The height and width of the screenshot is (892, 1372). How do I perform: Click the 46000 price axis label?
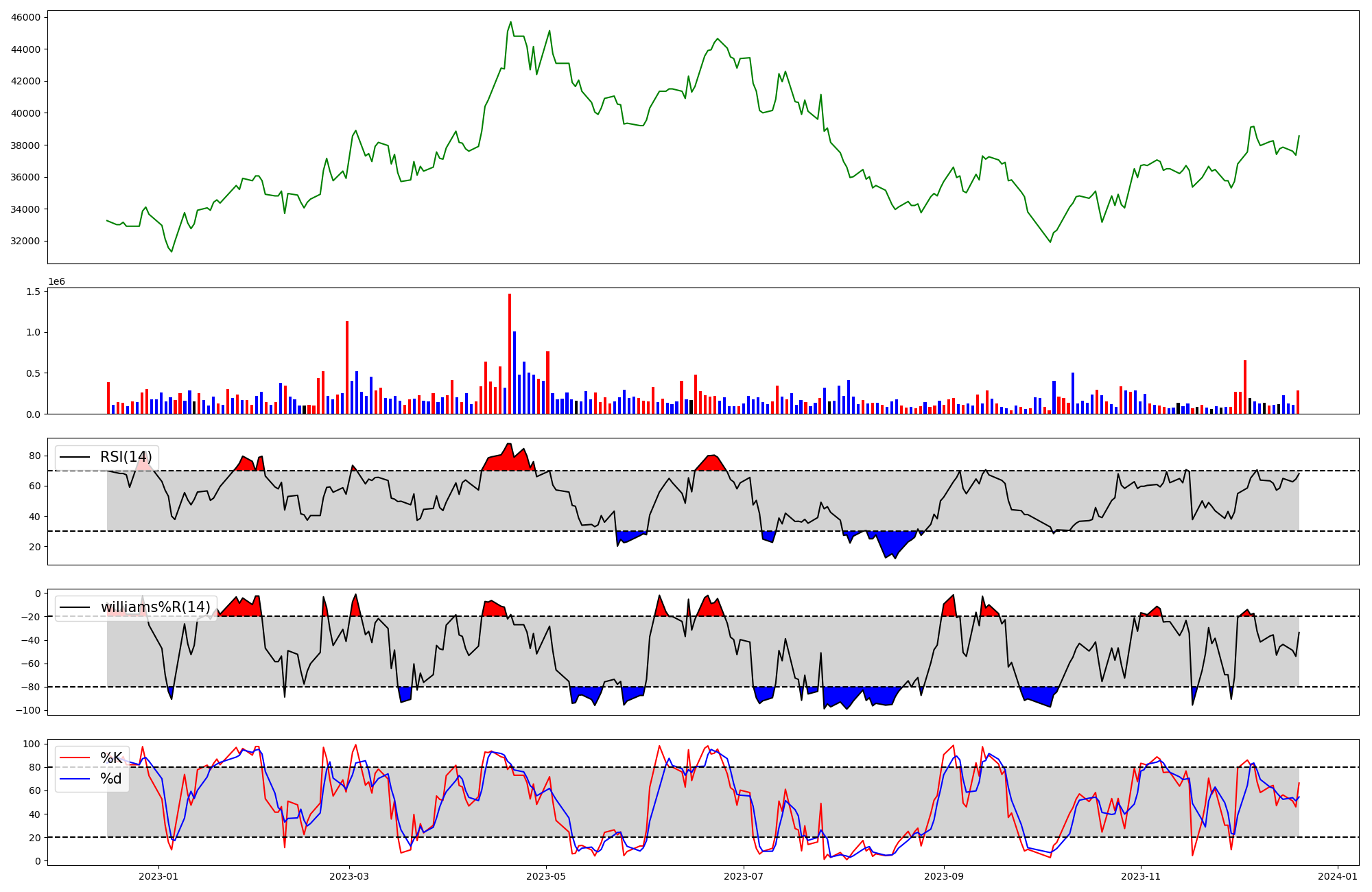(26, 17)
